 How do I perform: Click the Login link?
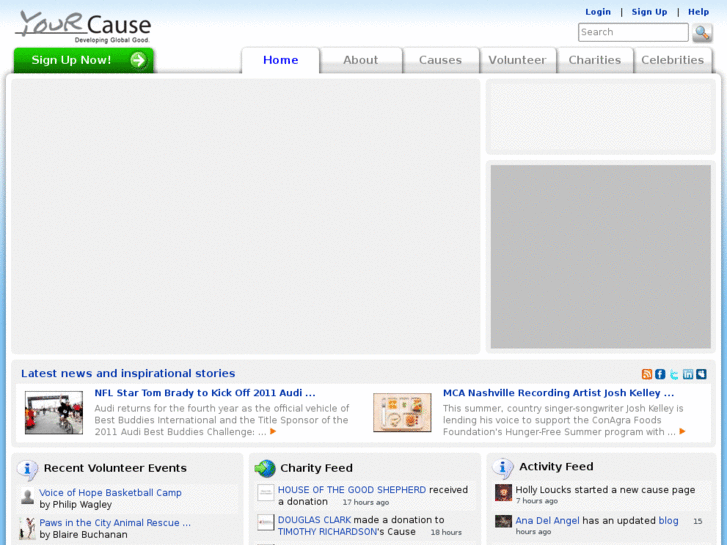pos(598,12)
